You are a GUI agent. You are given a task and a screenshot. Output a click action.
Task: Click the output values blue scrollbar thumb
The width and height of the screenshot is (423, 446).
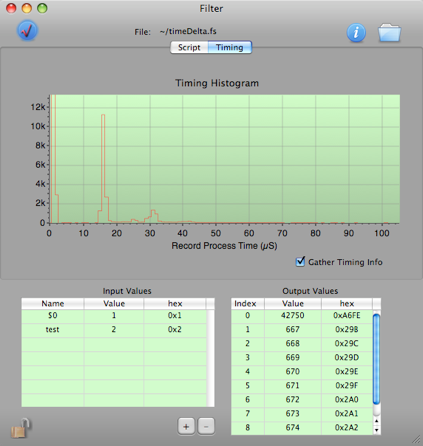(x=377, y=359)
